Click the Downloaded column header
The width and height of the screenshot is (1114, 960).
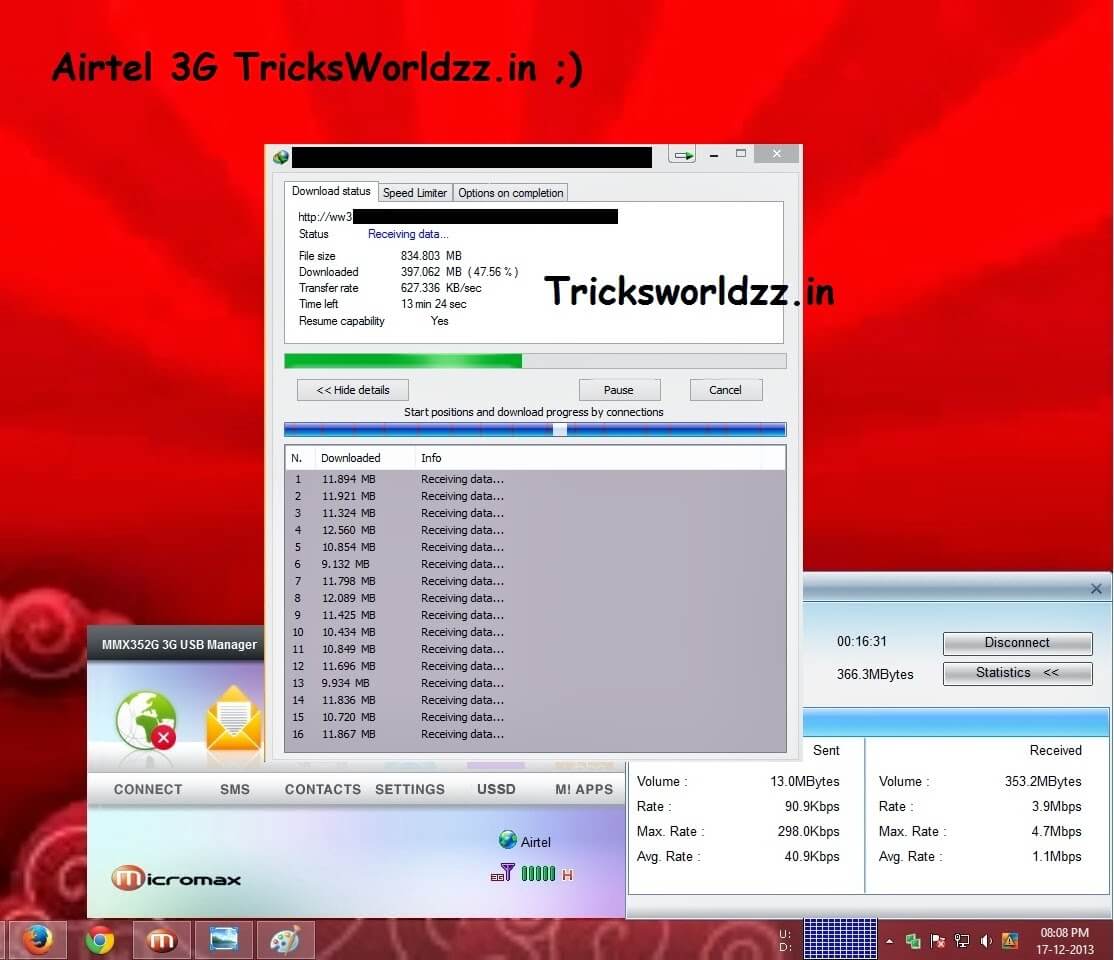(x=364, y=458)
